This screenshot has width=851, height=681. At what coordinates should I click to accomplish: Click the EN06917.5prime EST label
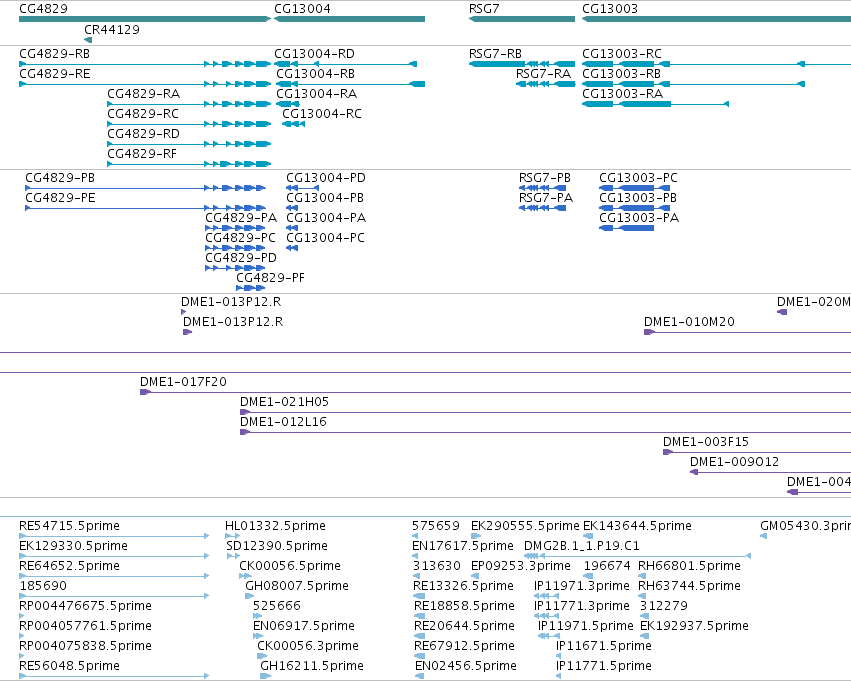point(304,627)
